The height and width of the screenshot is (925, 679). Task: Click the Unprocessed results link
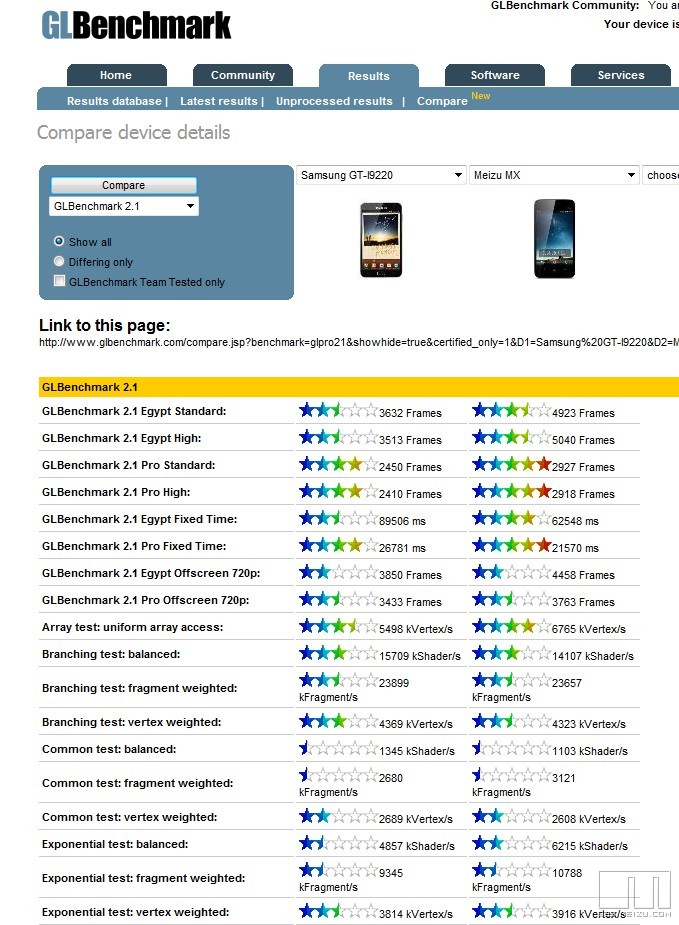click(x=334, y=101)
